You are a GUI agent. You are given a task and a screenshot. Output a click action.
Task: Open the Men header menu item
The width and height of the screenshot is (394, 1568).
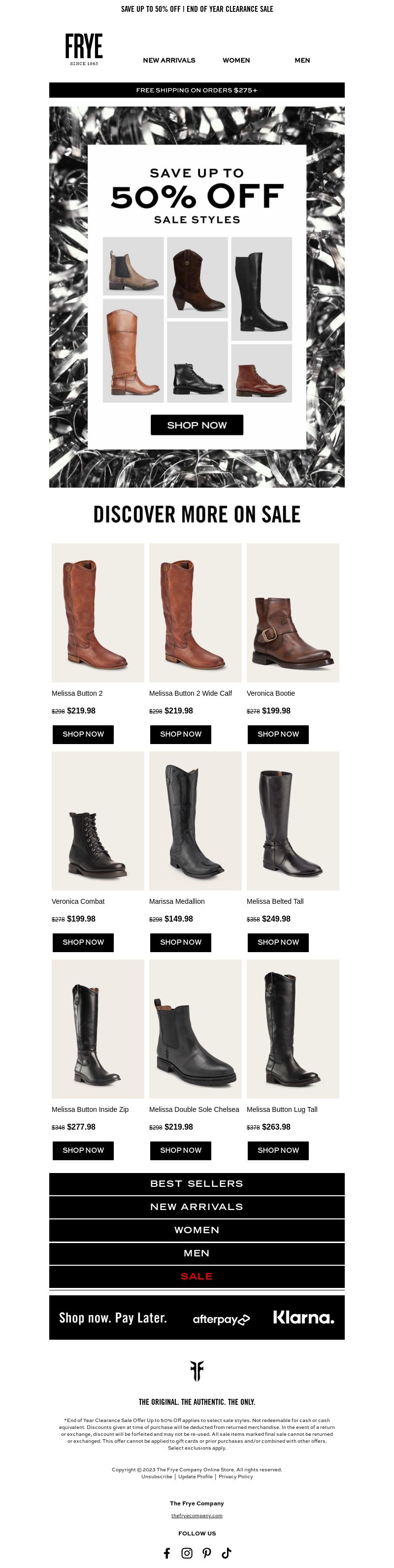point(302,60)
